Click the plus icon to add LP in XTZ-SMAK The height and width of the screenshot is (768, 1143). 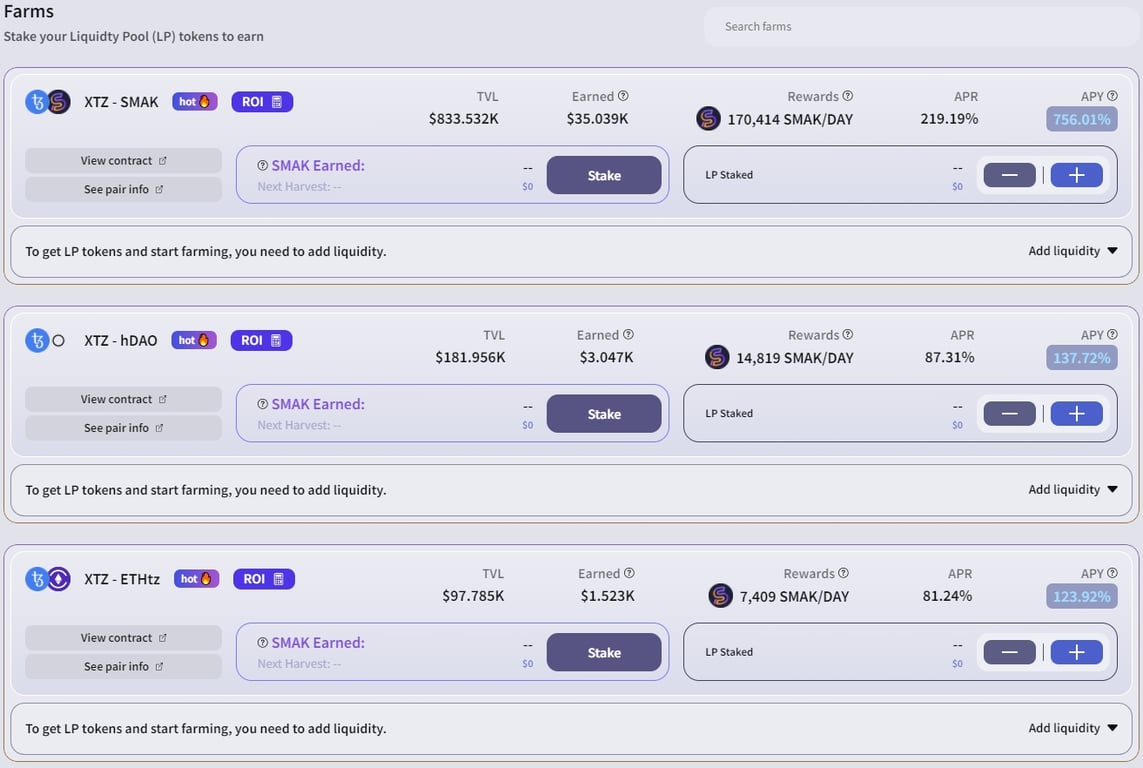pos(1076,175)
